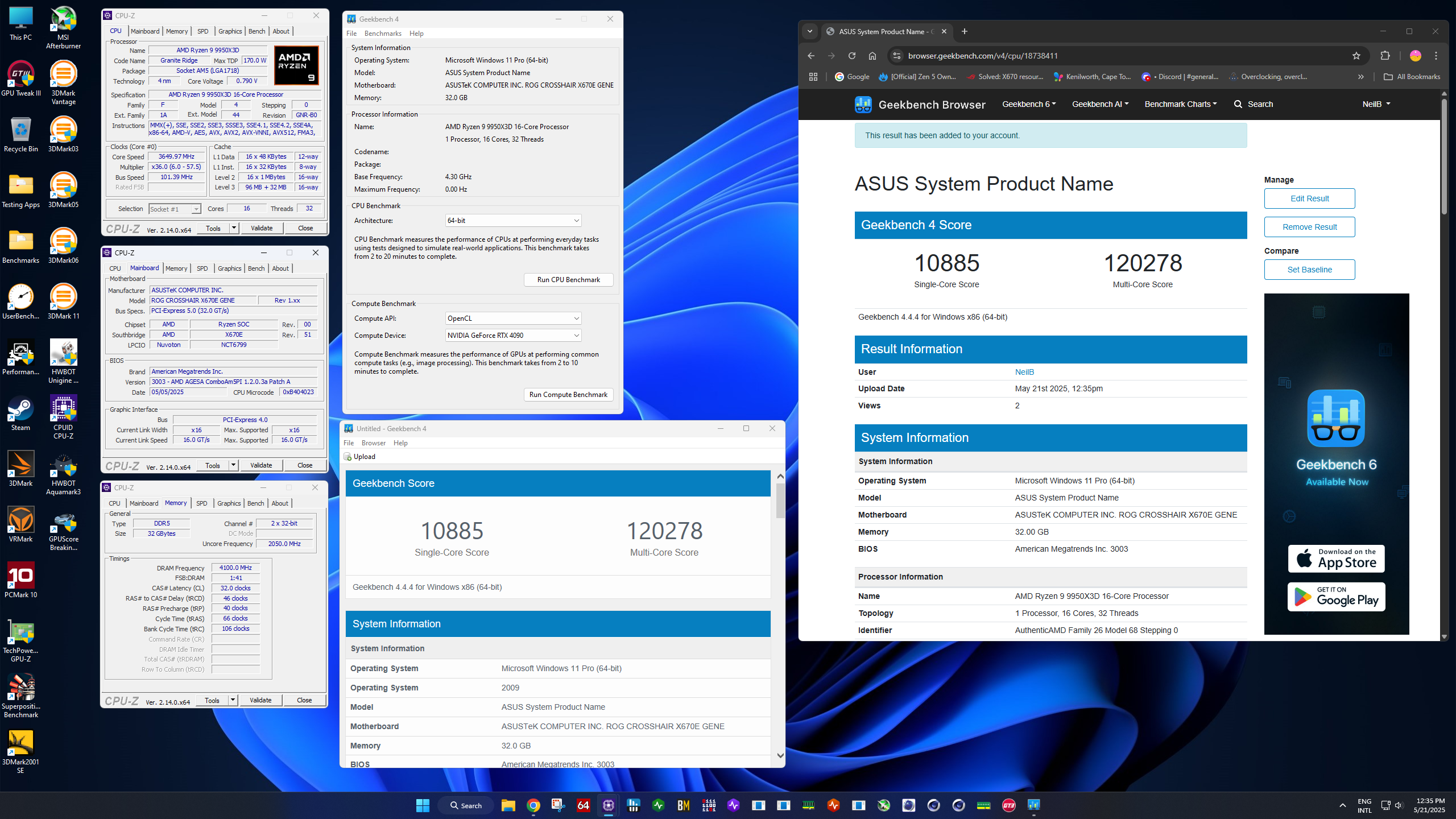Open the CPU-Z Socket #1 selection dropdown
1456x819 pixels.
175,209
